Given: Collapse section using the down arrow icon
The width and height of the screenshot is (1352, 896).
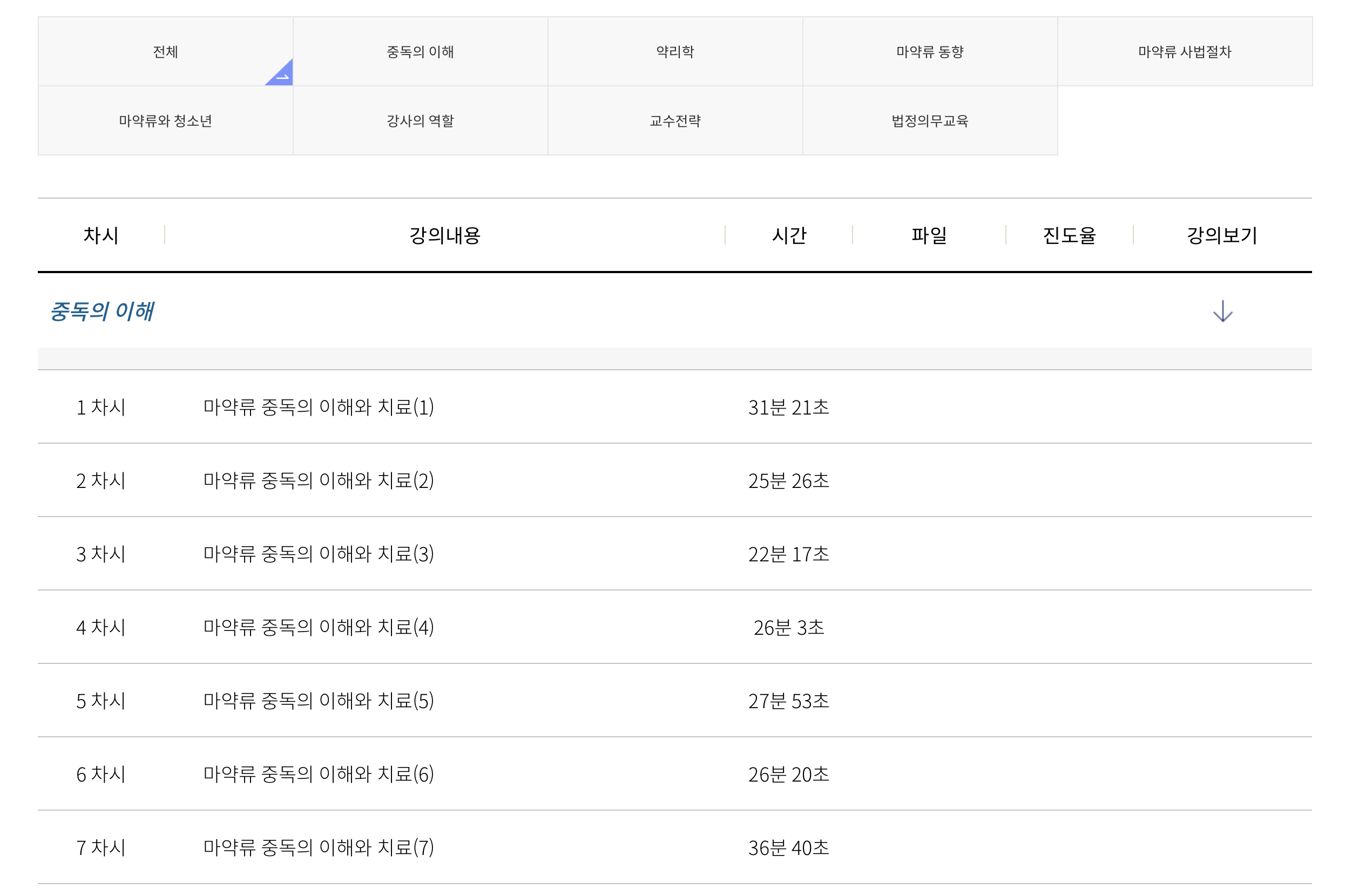Looking at the screenshot, I should (1222, 311).
